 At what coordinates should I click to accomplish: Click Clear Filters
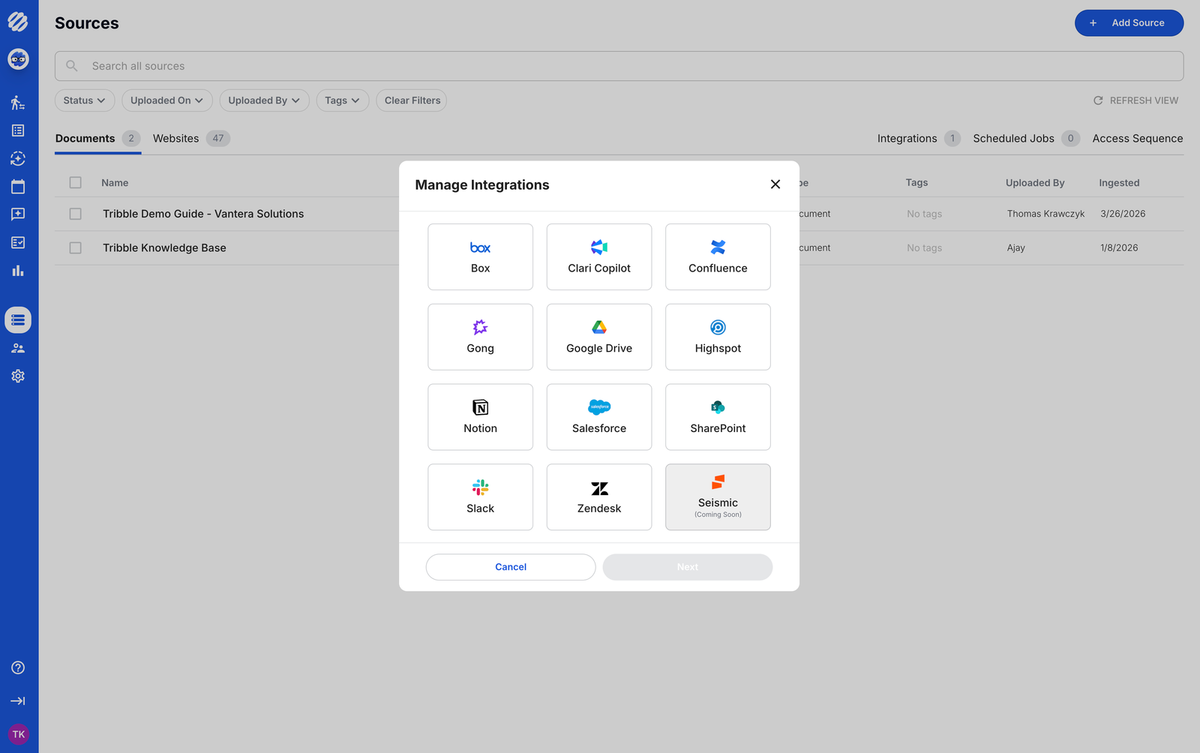412,100
